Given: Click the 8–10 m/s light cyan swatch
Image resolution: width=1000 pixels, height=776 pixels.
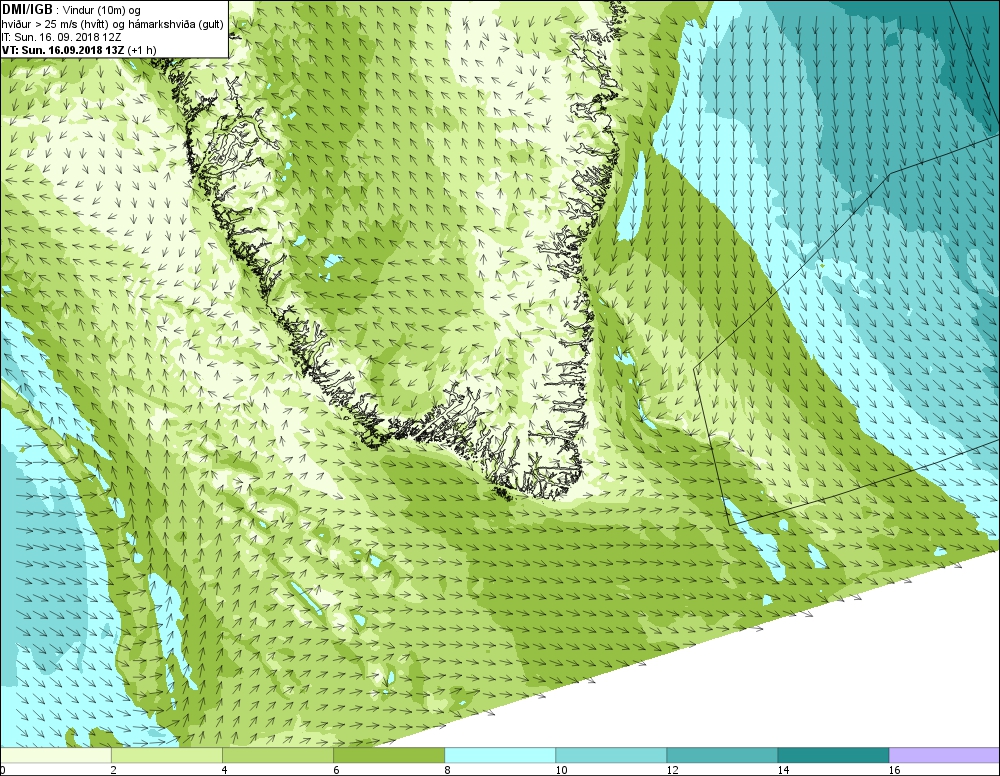Looking at the screenshot, I should 500,755.
